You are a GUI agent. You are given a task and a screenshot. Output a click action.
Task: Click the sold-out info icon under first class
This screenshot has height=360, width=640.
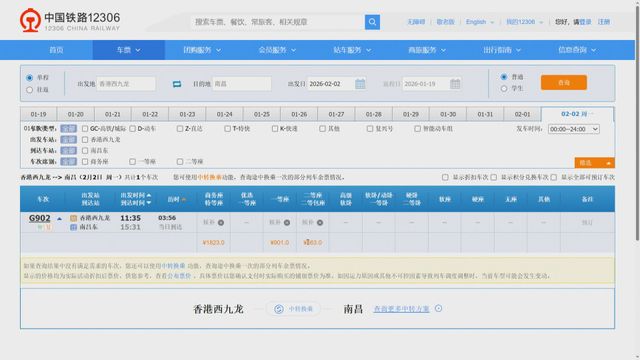[x=287, y=222]
